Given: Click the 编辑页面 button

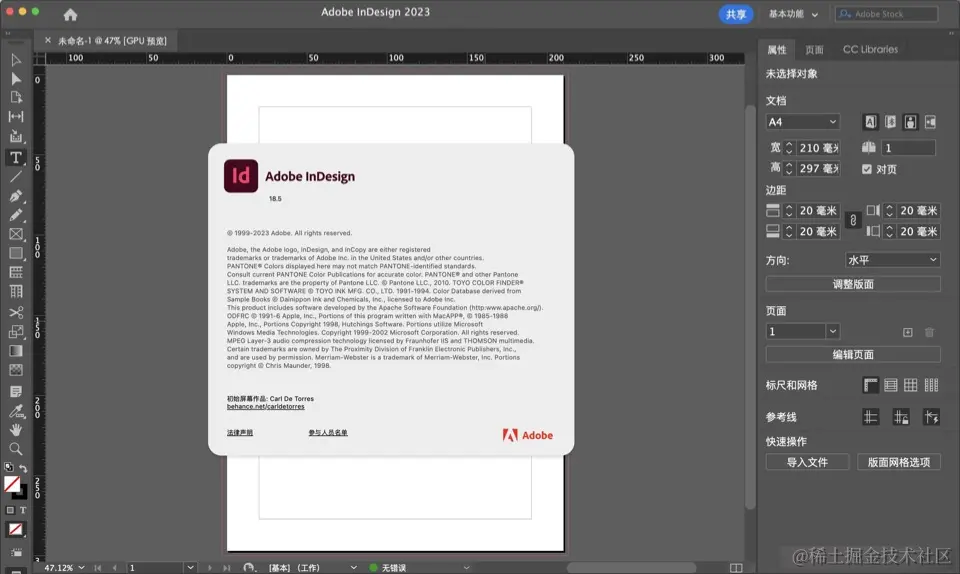Looking at the screenshot, I should coord(853,354).
